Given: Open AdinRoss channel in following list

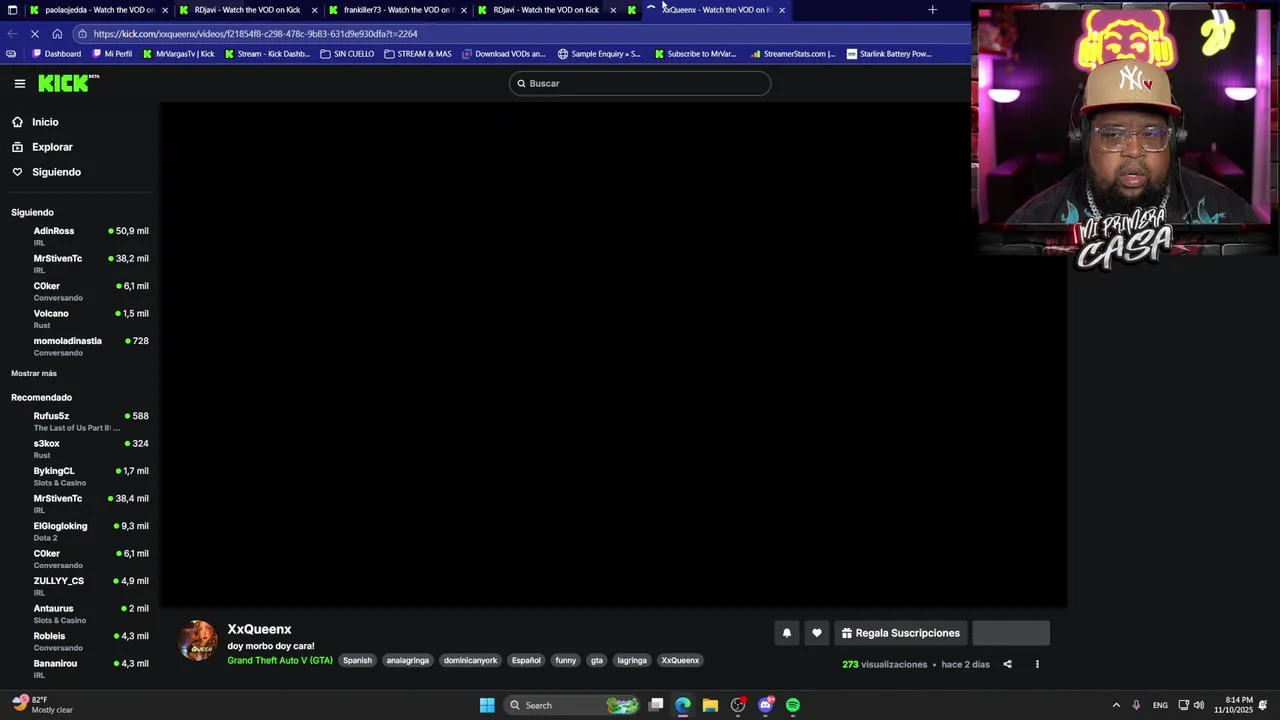Looking at the screenshot, I should (80, 236).
